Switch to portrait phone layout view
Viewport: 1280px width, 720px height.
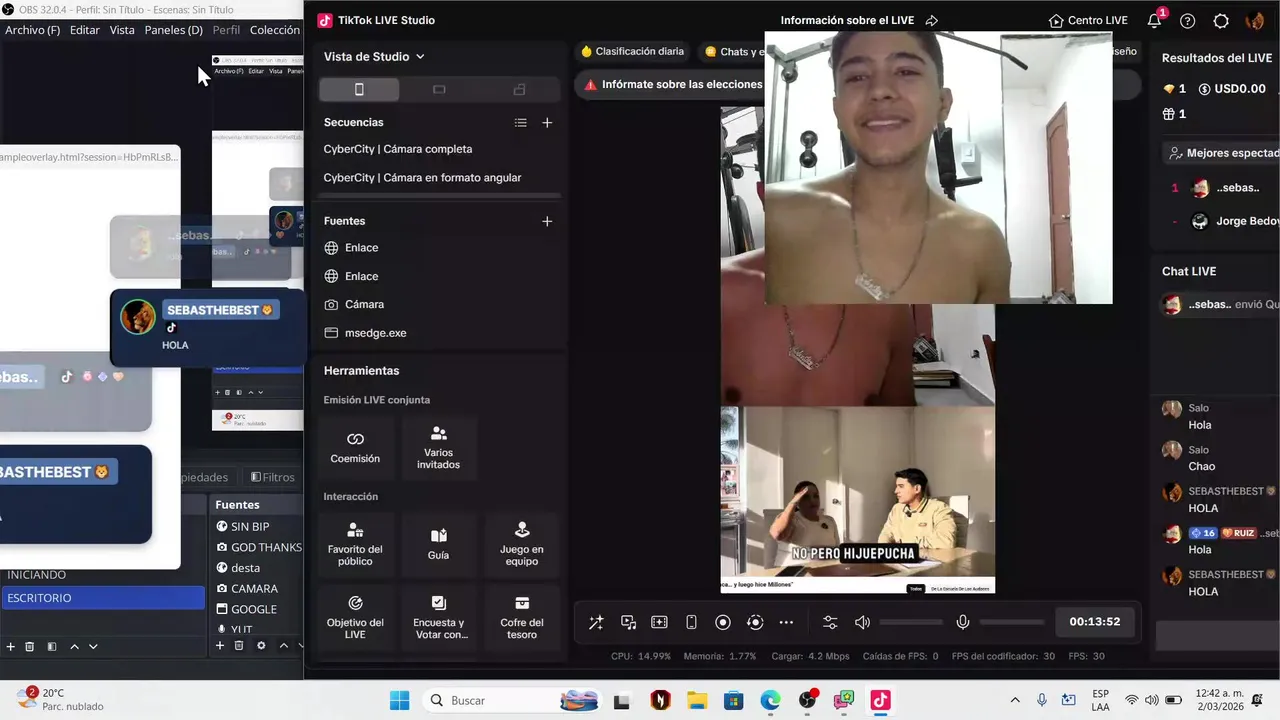(359, 90)
